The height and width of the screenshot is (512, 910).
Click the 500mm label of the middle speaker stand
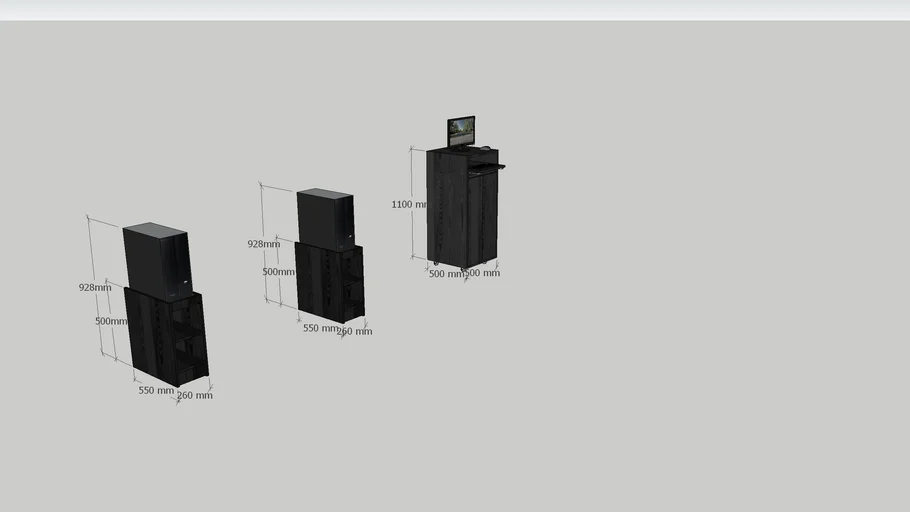pyautogui.click(x=279, y=272)
